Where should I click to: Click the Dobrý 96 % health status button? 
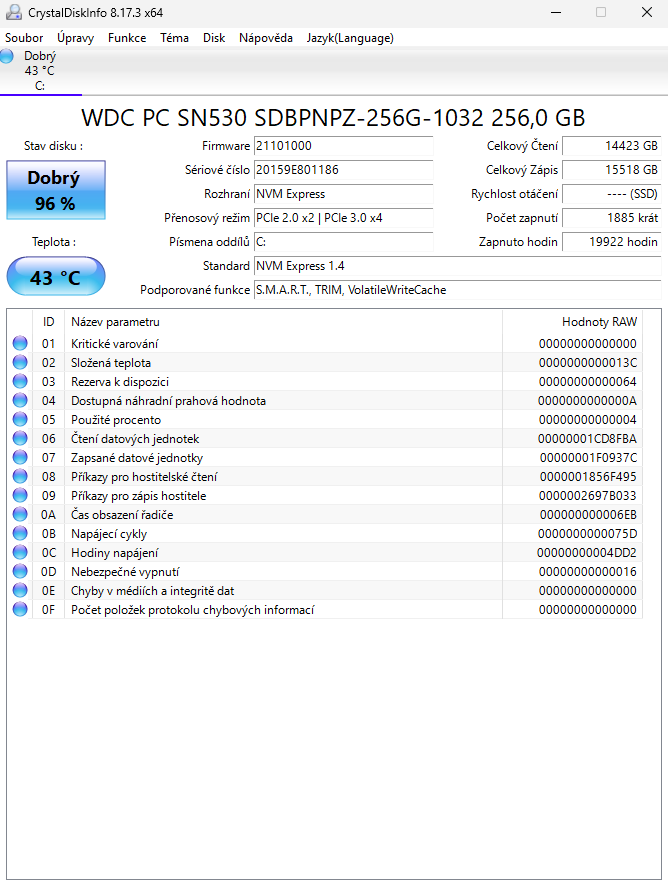(56, 190)
